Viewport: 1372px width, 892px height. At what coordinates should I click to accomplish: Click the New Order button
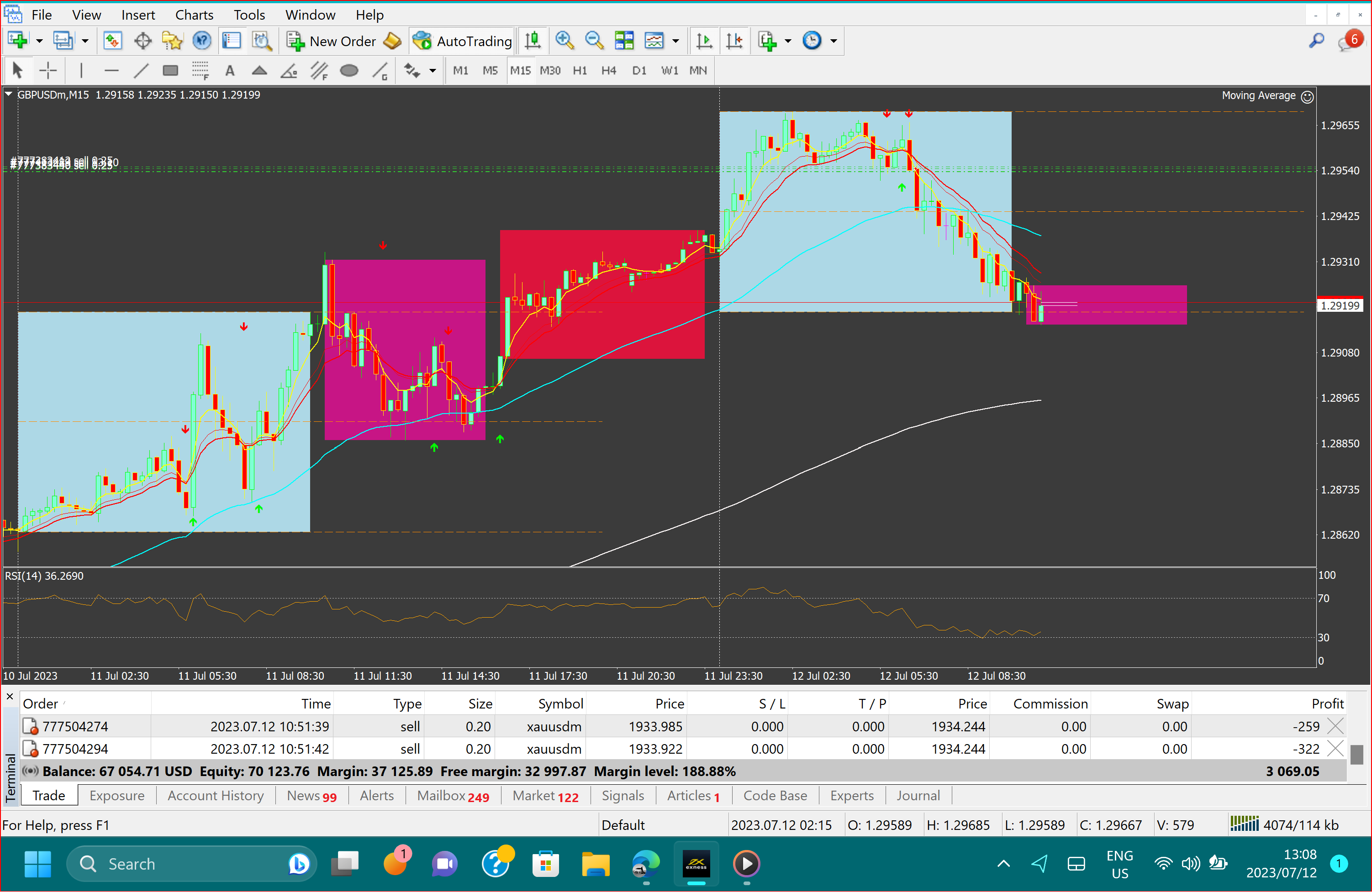point(332,40)
